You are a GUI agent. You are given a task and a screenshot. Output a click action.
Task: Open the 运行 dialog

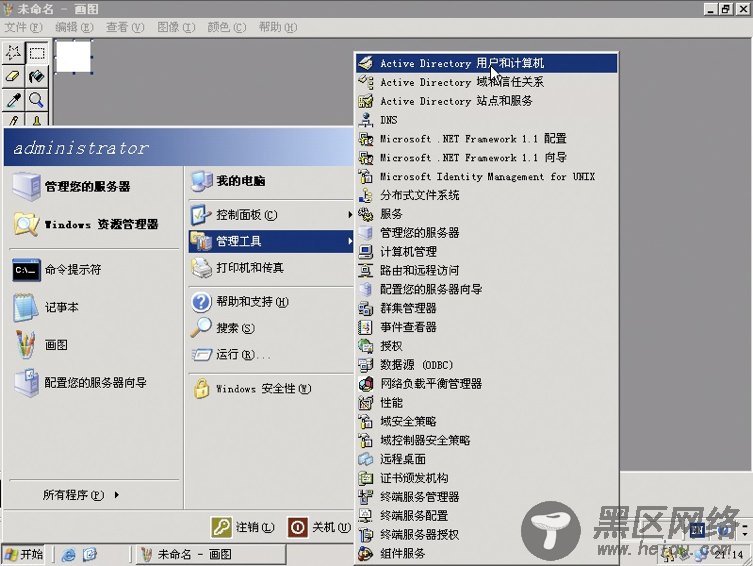click(271, 354)
